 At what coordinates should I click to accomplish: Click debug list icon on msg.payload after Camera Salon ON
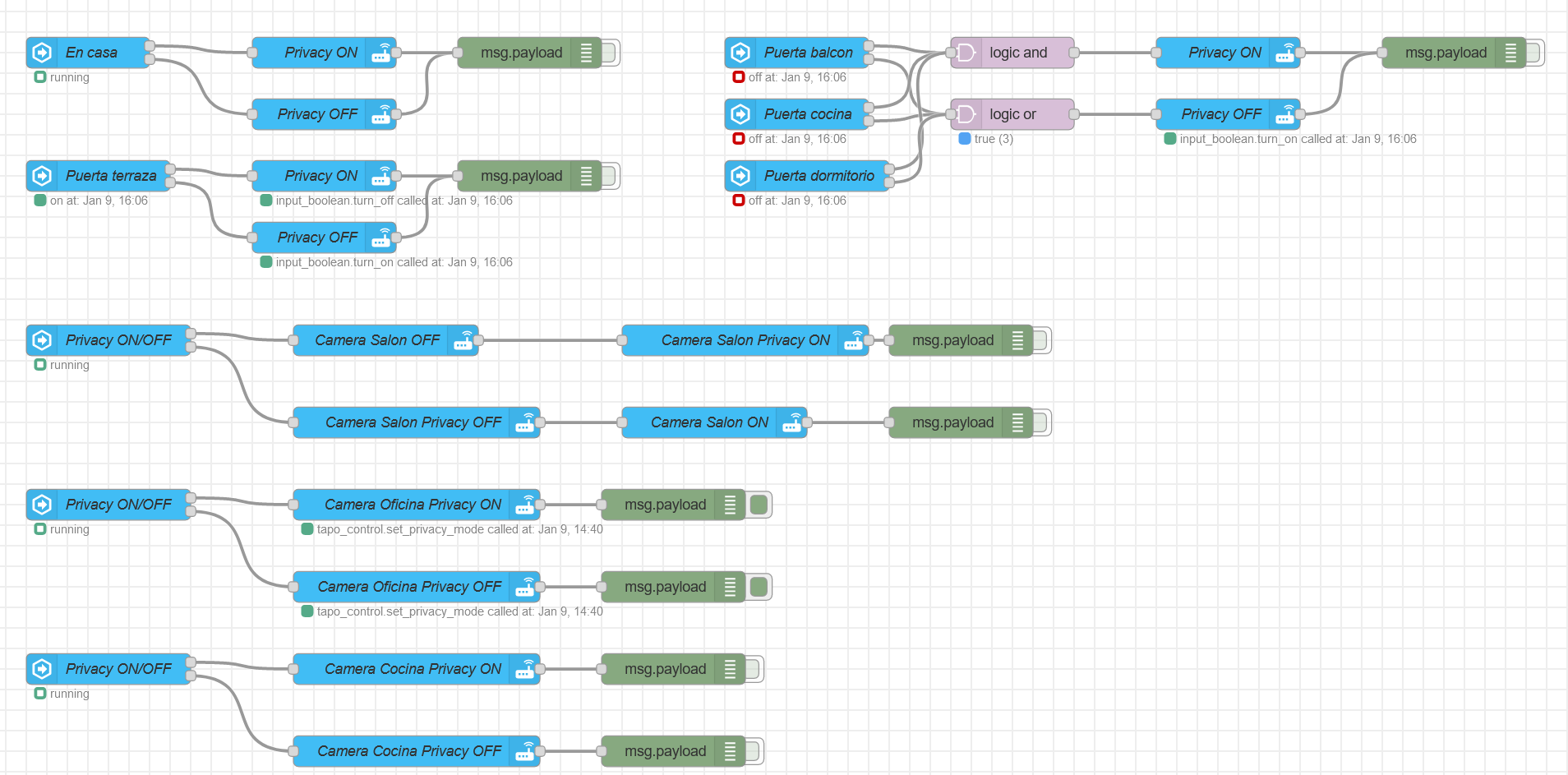click(x=1018, y=422)
